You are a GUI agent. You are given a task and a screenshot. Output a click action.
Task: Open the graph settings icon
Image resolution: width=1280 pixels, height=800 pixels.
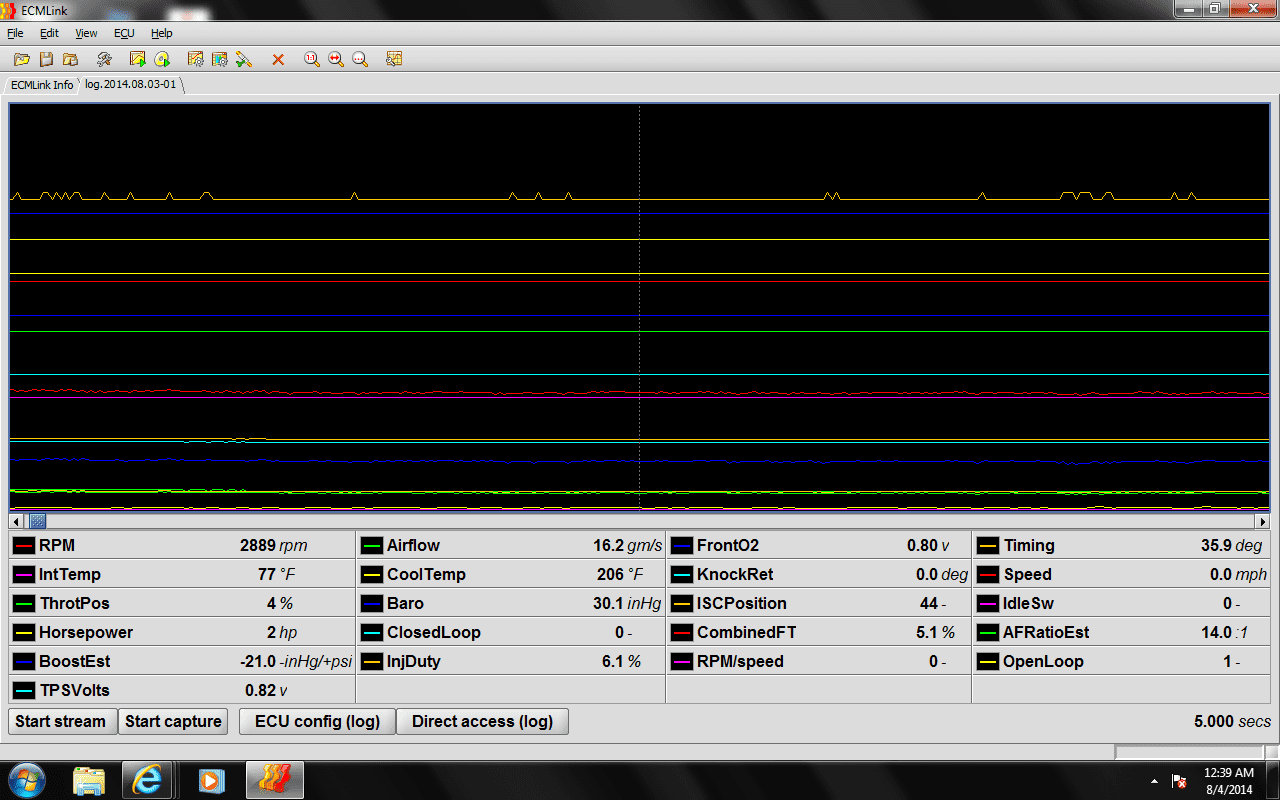394,60
